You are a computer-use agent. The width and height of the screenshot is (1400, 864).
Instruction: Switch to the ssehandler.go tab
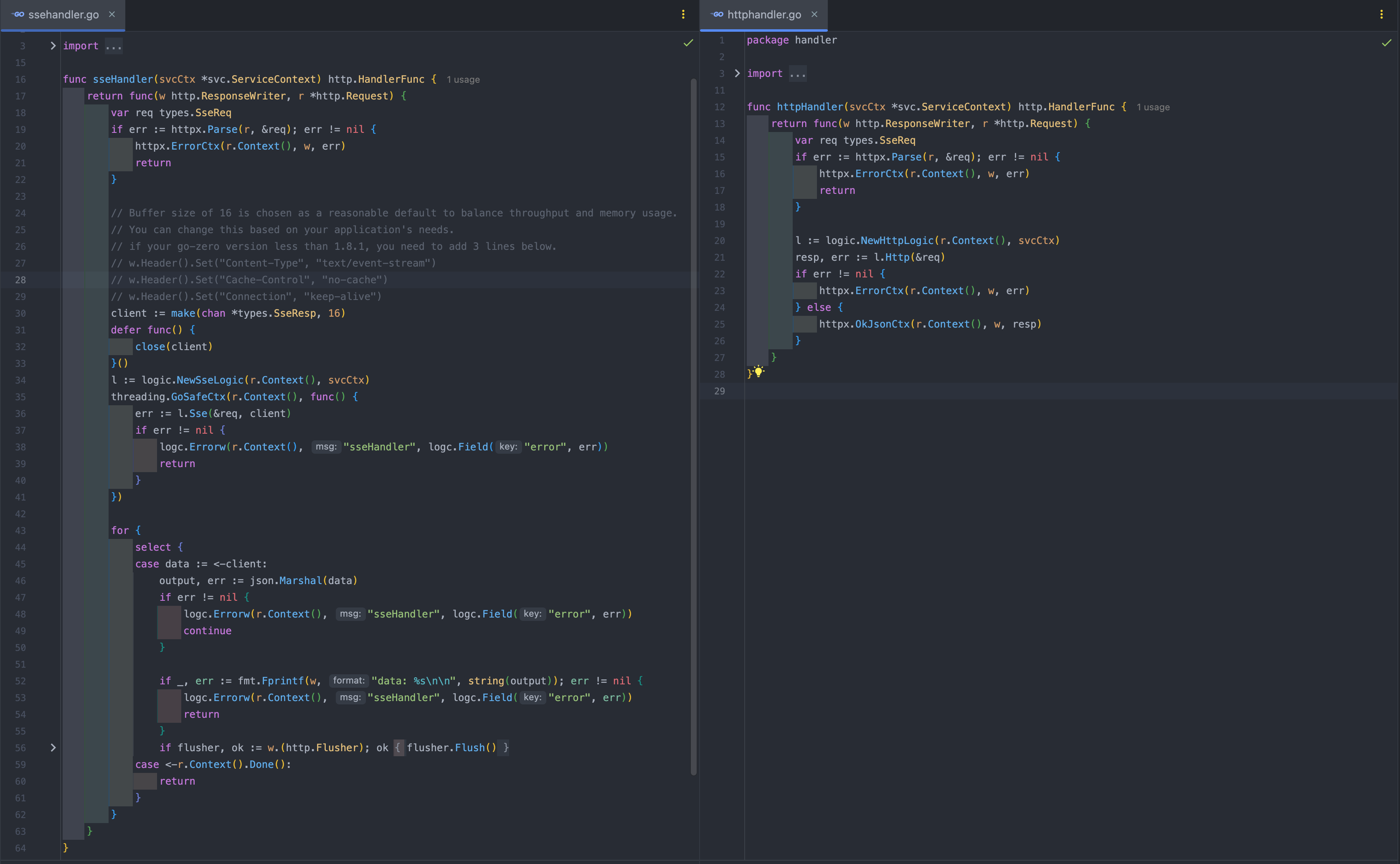pos(63,14)
